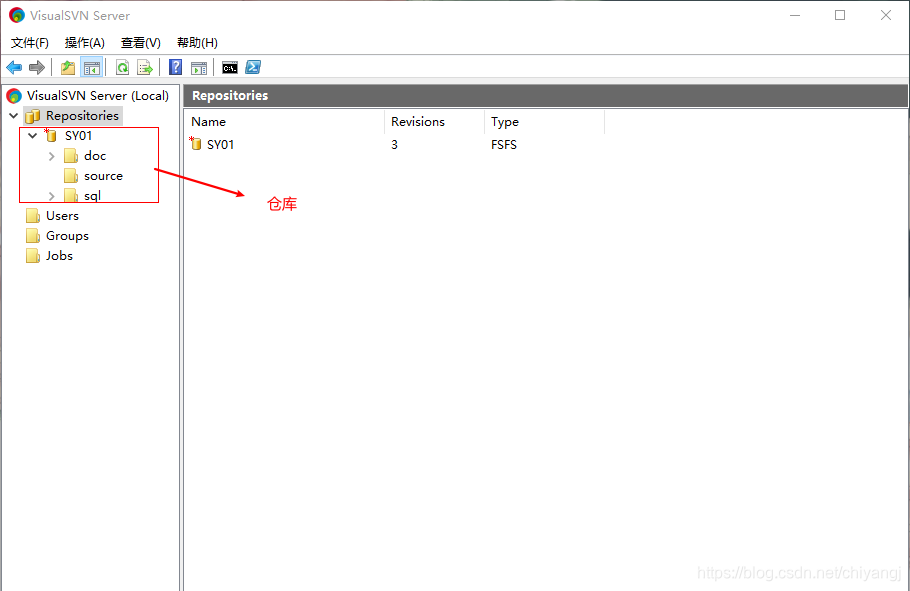The image size is (910, 591).
Task: Select the doc folder in the tree
Action: click(95, 156)
